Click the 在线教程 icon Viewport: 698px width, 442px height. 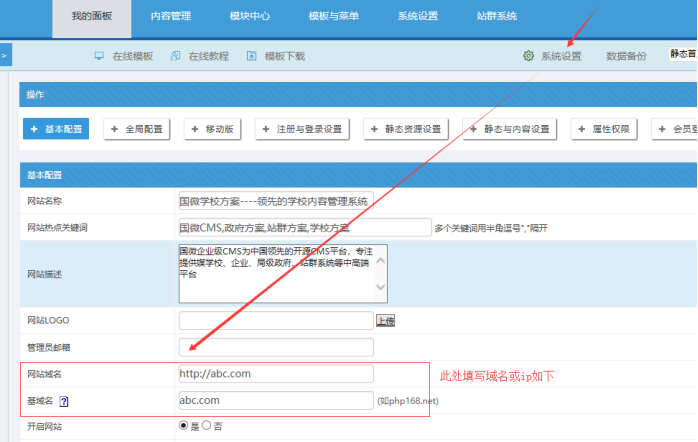click(176, 56)
